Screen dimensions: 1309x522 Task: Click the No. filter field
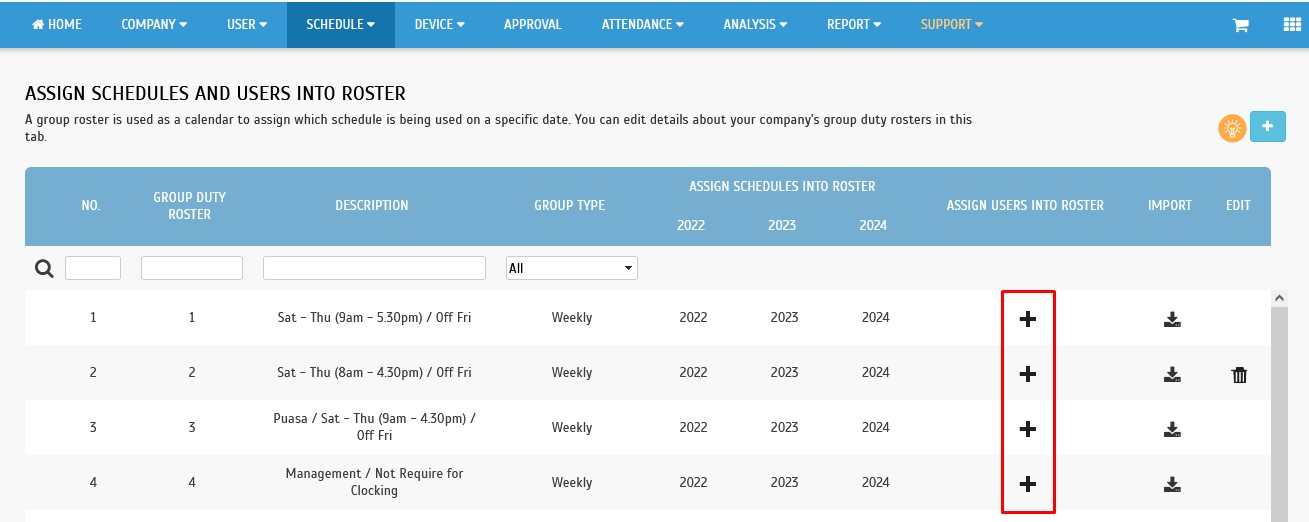coord(93,268)
